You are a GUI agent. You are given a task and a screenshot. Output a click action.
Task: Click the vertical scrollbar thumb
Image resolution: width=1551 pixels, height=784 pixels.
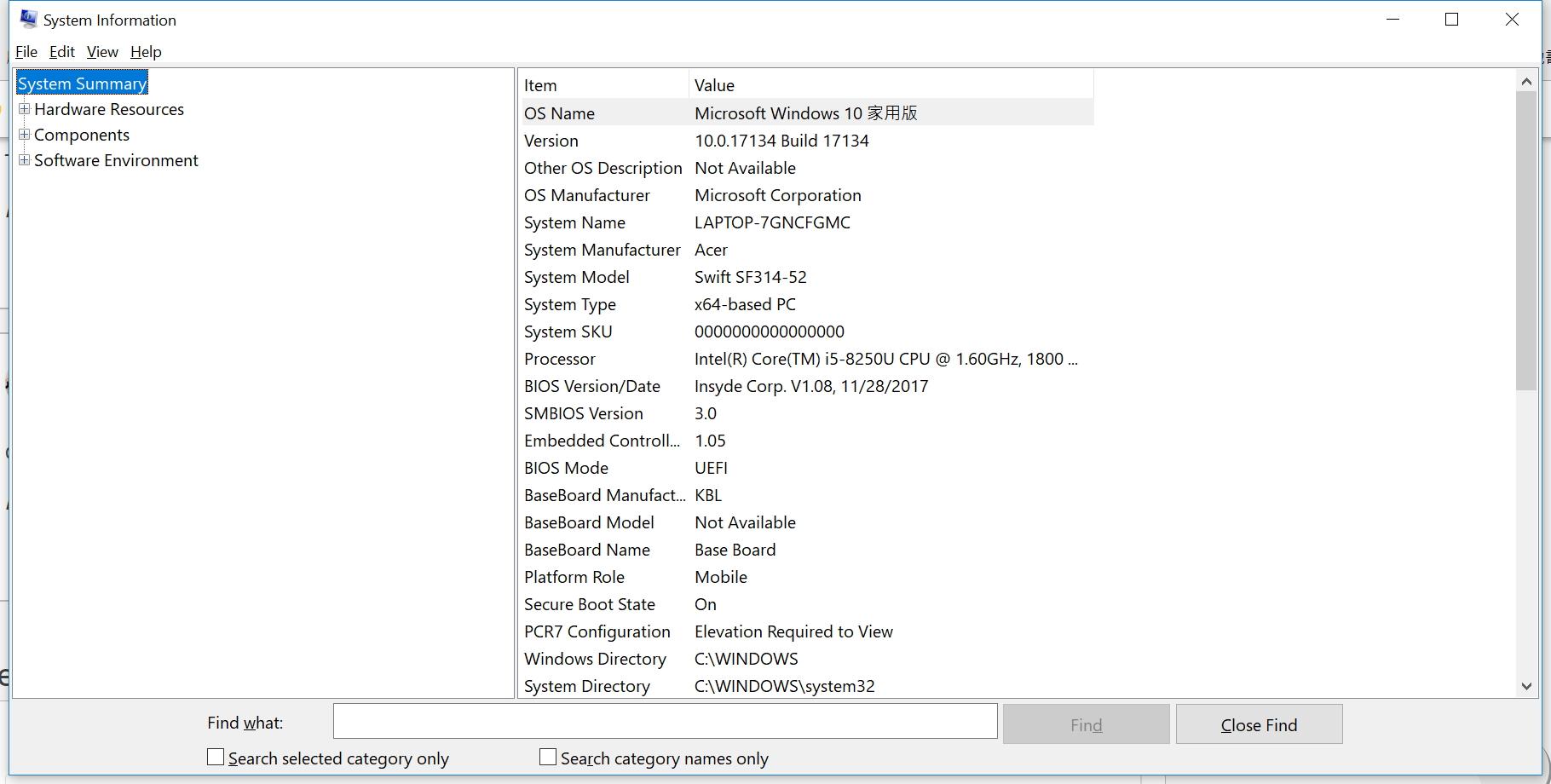point(1526,240)
